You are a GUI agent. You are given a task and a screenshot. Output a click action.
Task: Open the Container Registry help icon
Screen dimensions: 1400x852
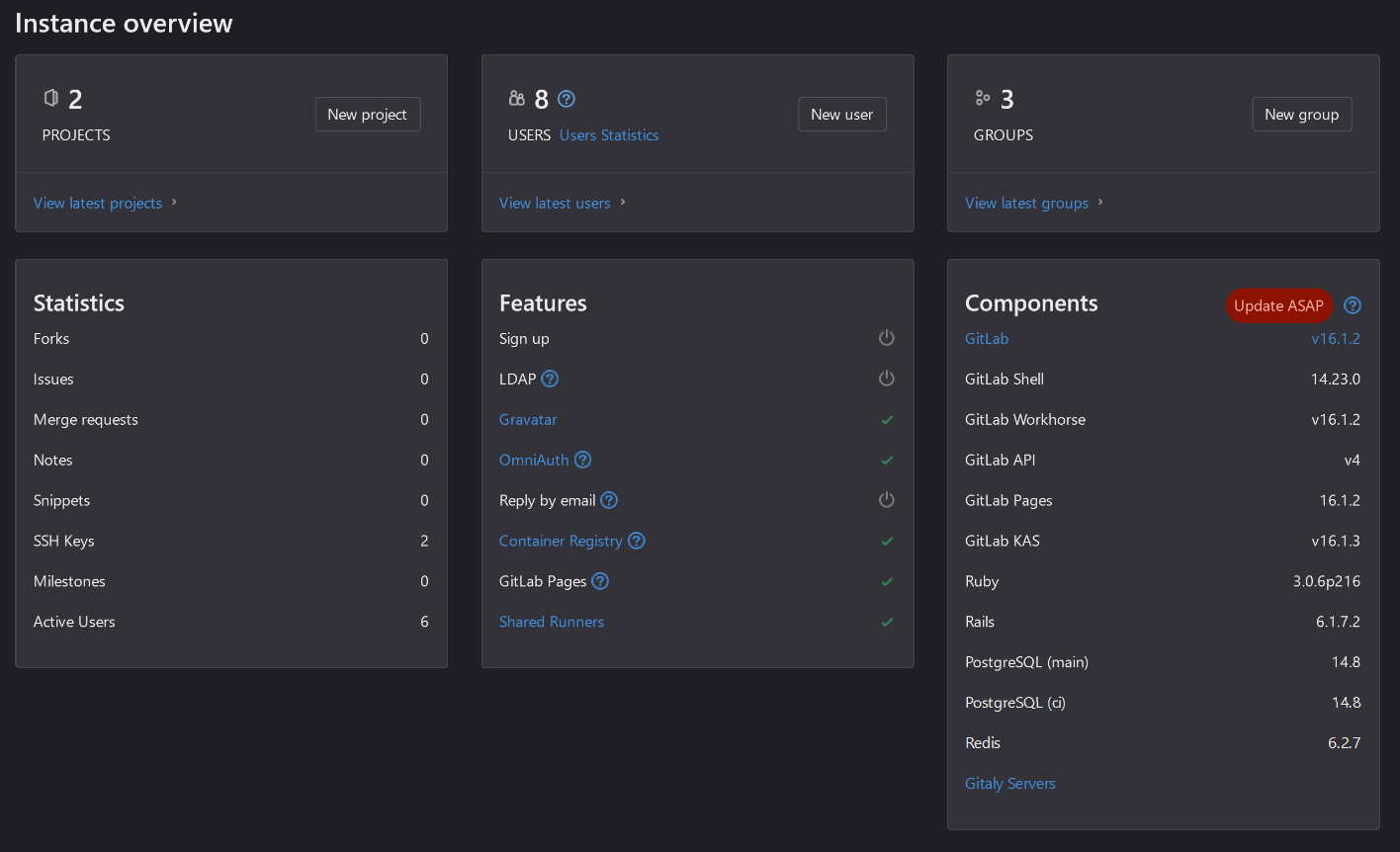coord(637,541)
